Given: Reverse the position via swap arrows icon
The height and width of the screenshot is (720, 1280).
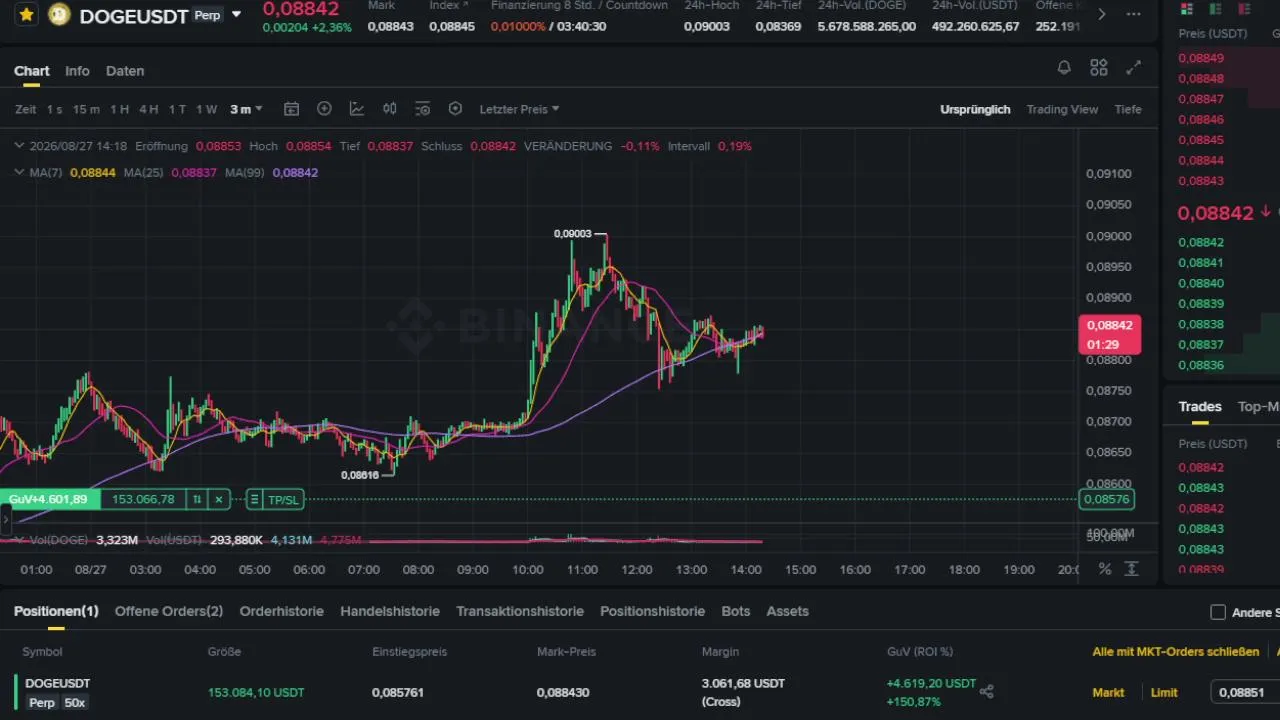Looking at the screenshot, I should click(197, 499).
